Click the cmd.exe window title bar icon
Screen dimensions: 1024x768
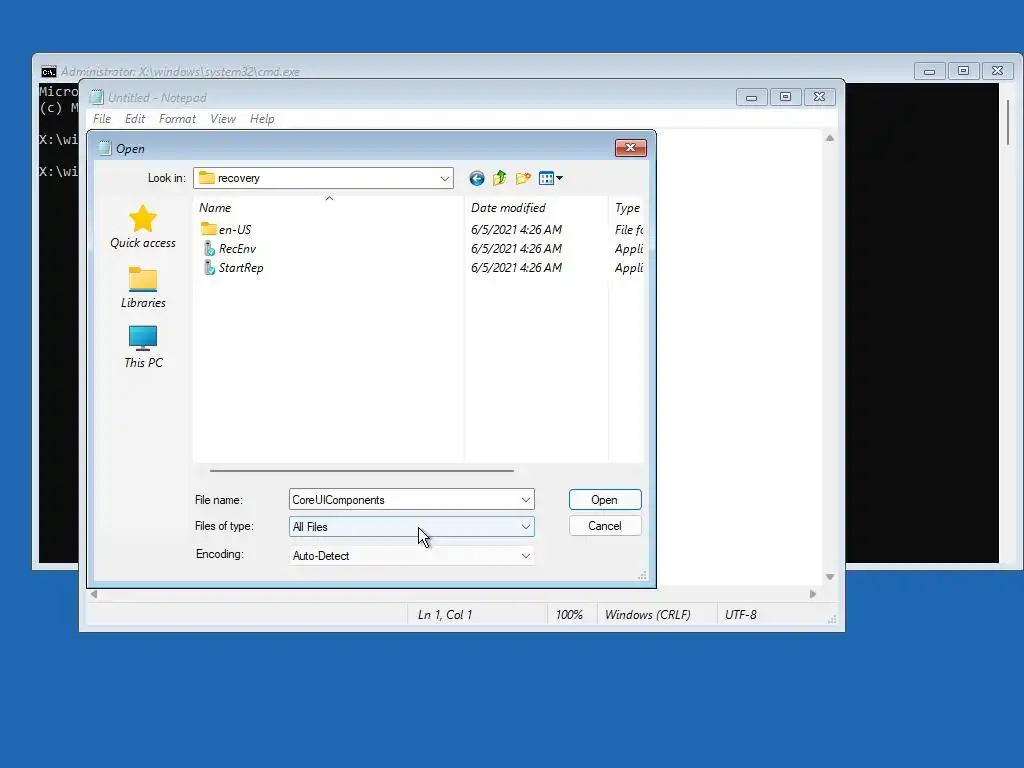49,71
